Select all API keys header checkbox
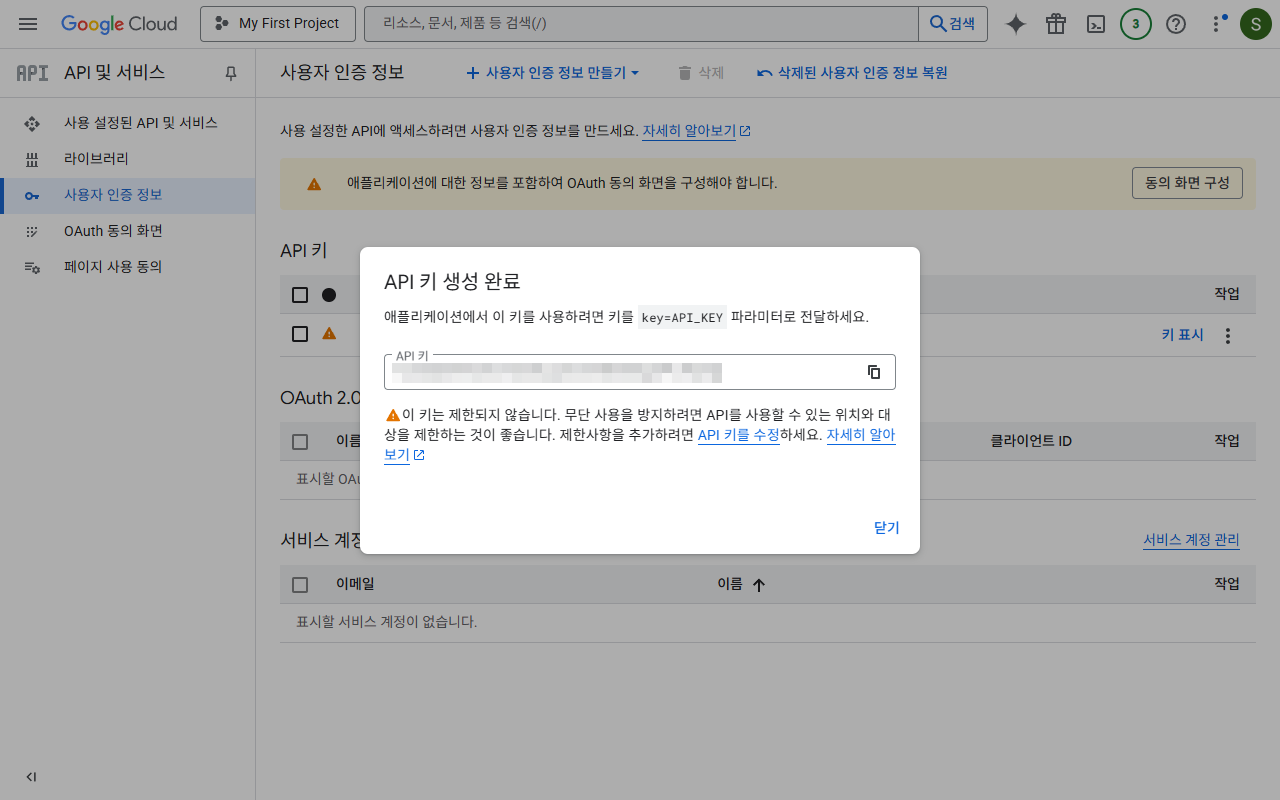1280x800 pixels. click(300, 295)
